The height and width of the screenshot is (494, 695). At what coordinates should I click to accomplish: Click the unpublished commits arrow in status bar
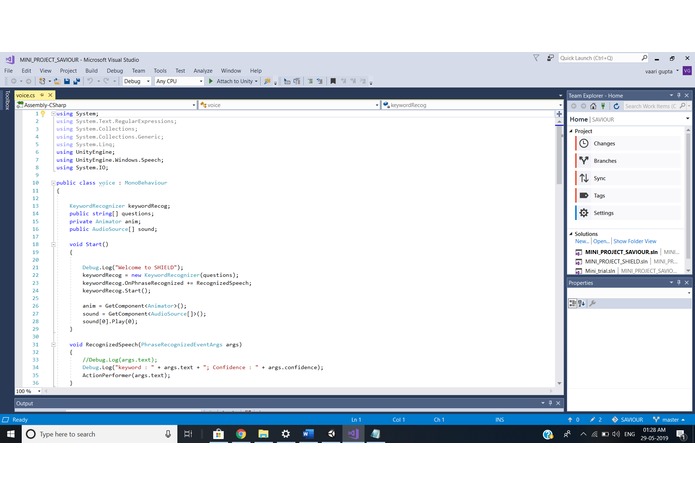point(570,420)
